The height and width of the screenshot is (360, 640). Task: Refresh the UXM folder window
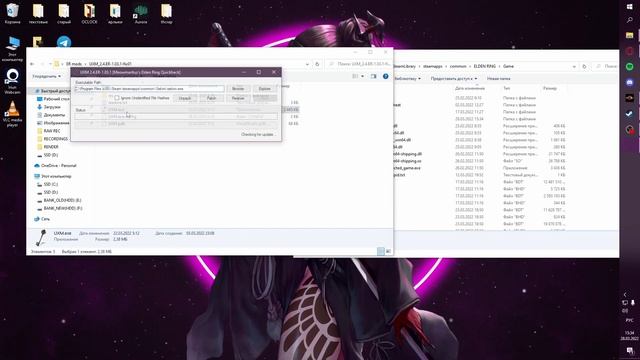click(x=317, y=64)
